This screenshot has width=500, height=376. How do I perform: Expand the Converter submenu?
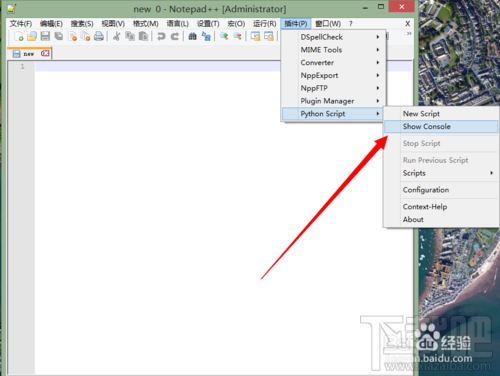click(x=333, y=62)
